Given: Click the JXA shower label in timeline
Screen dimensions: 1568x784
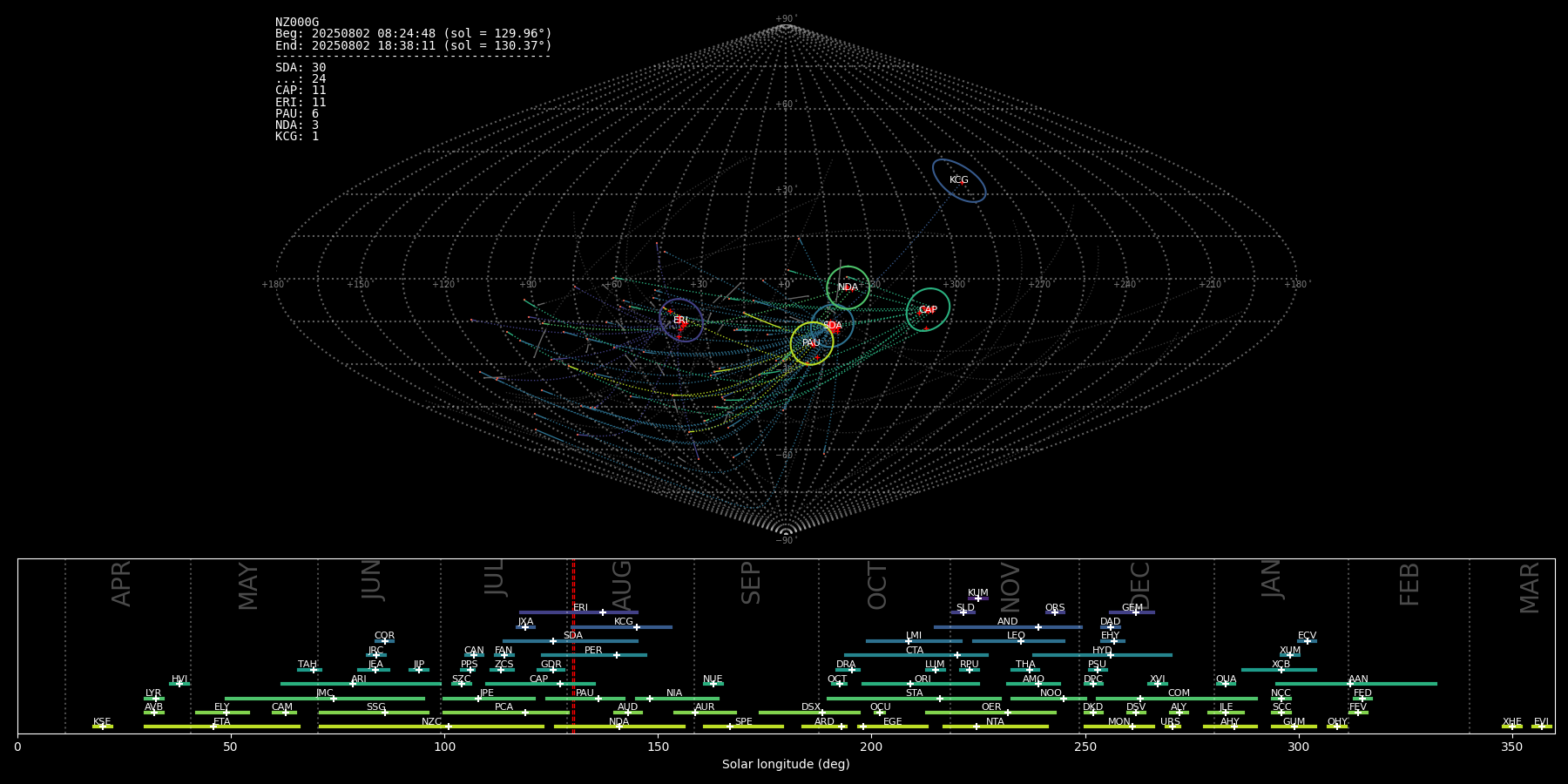Looking at the screenshot, I should (x=525, y=622).
